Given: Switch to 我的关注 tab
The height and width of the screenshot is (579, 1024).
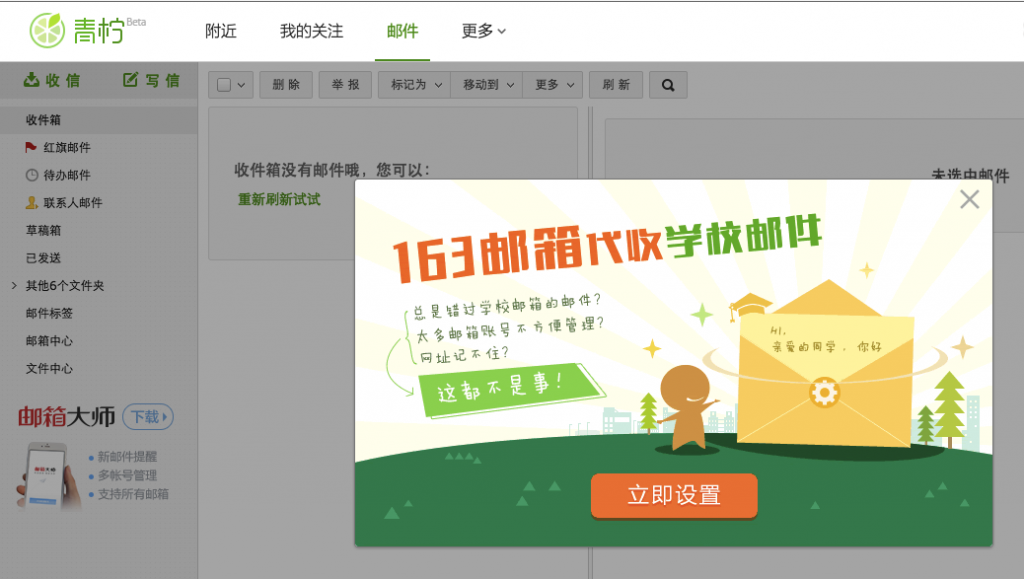Looking at the screenshot, I should [x=311, y=31].
